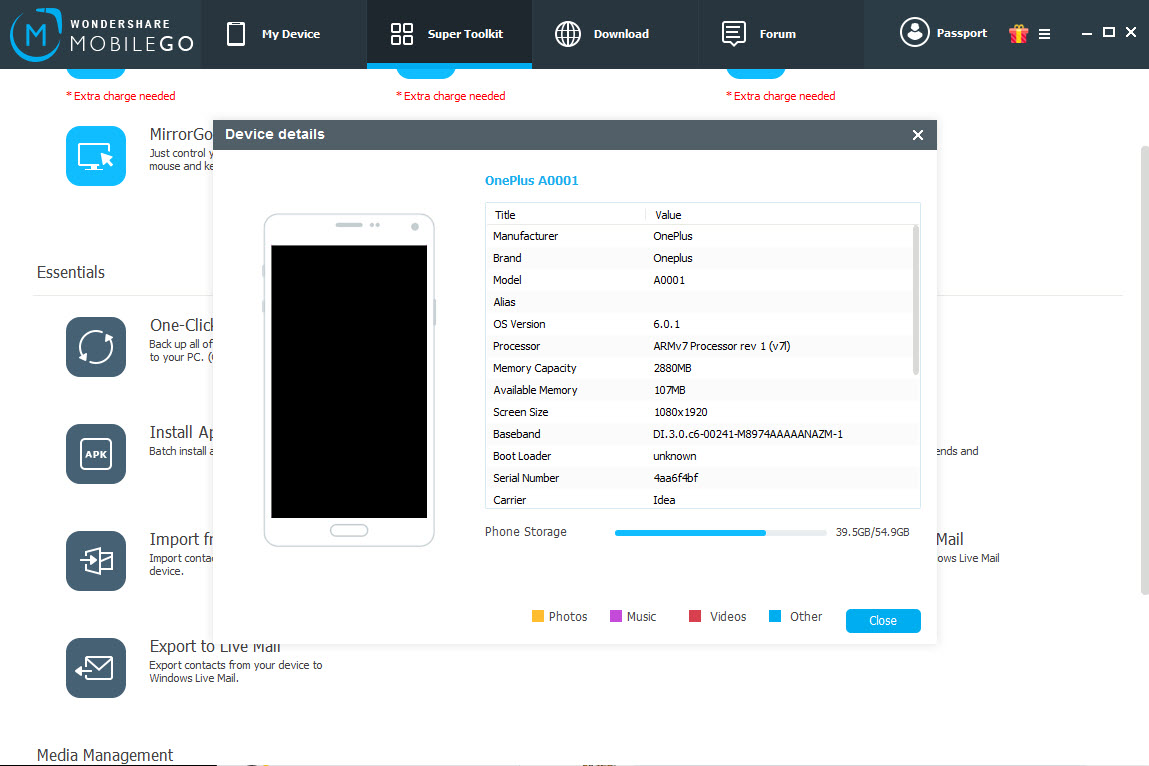Open the Download tab
1149x766 pixels.
coord(615,34)
